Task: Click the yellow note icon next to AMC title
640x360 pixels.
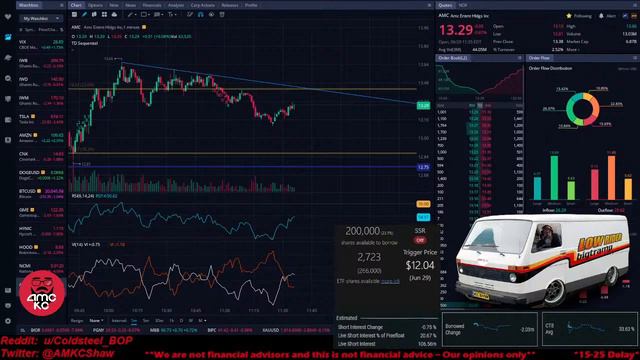Action: pyautogui.click(x=144, y=27)
